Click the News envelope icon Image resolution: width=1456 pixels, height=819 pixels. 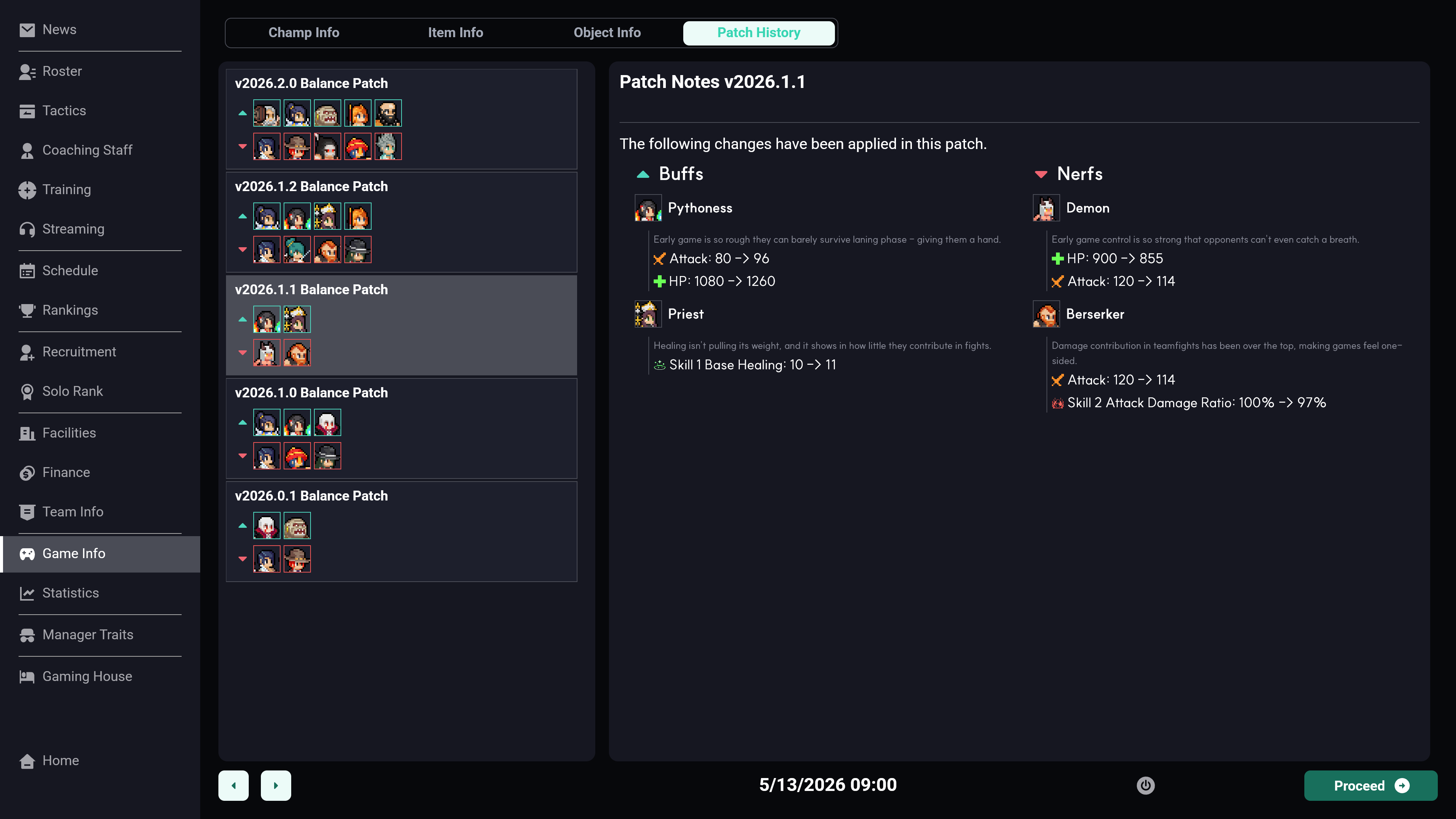[27, 30]
